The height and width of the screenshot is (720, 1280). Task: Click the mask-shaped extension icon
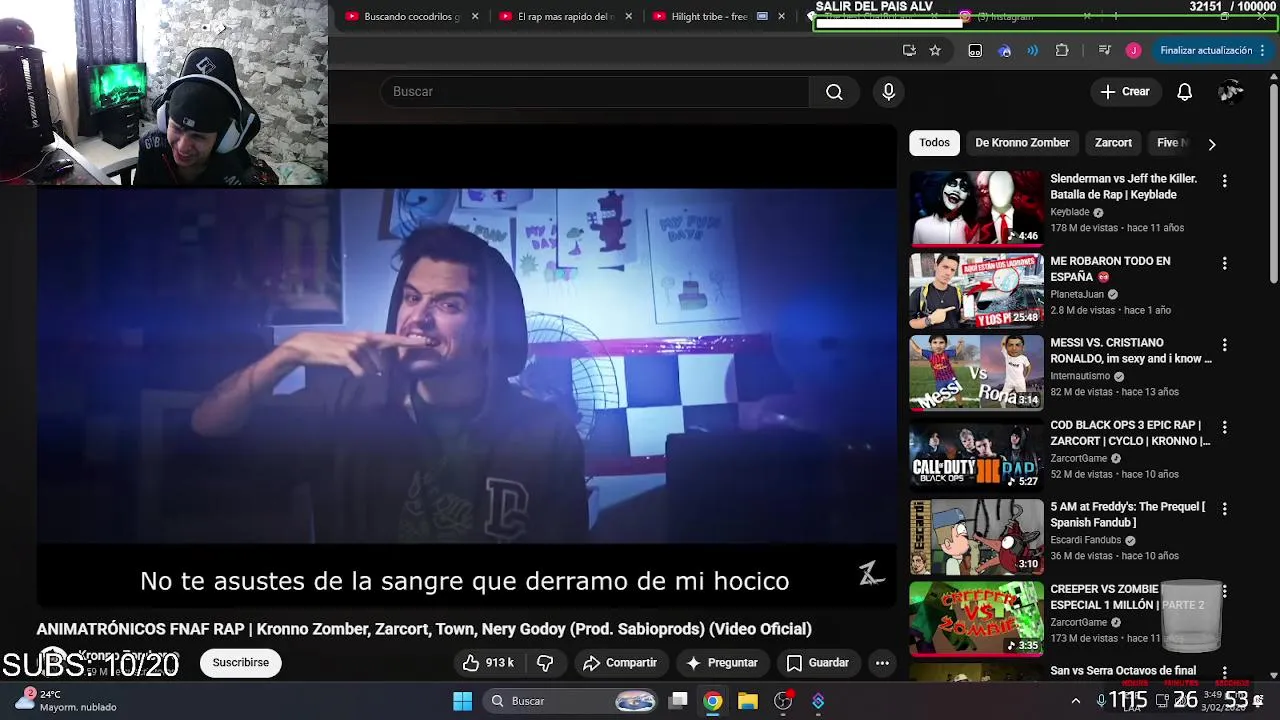click(975, 51)
